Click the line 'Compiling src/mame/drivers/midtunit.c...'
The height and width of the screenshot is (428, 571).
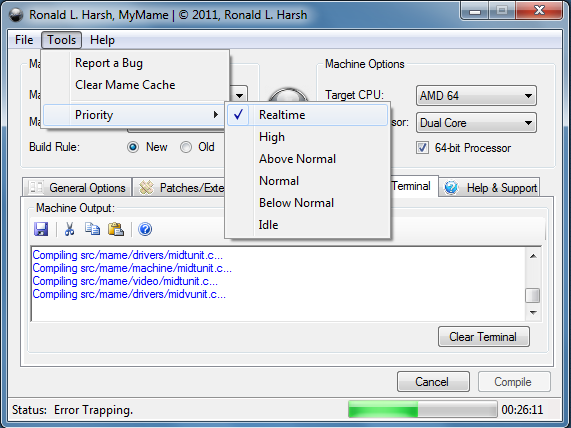pyautogui.click(x=127, y=255)
